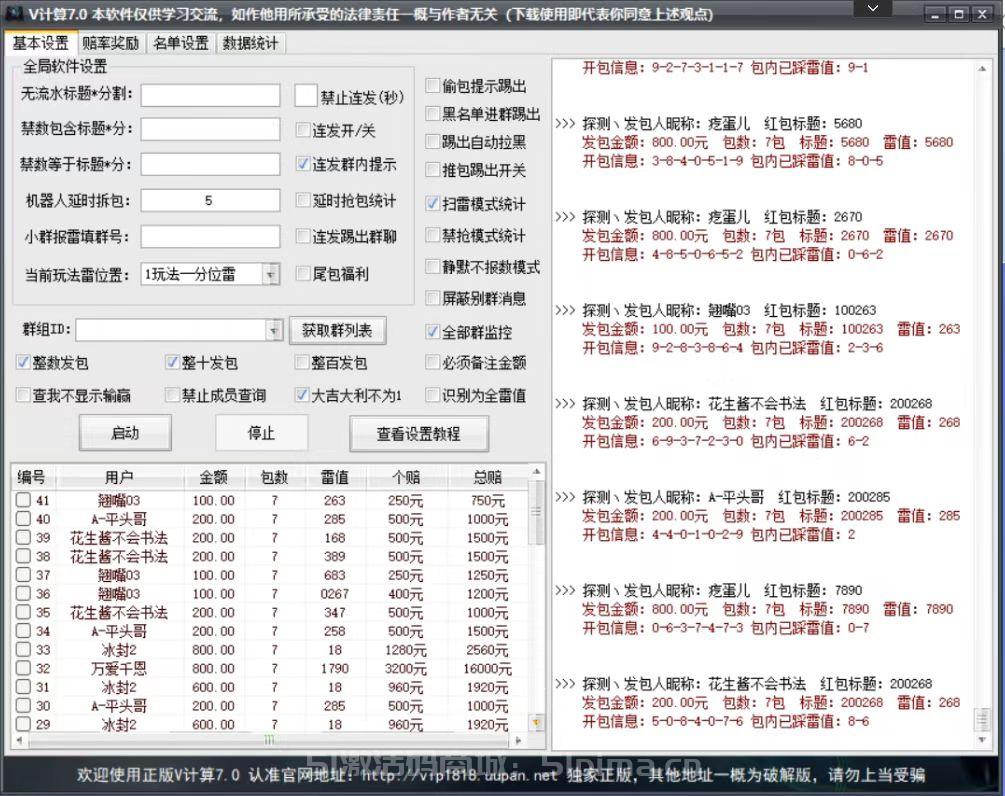
Task: Enable 整百发包 checkbox
Action: pos(302,363)
